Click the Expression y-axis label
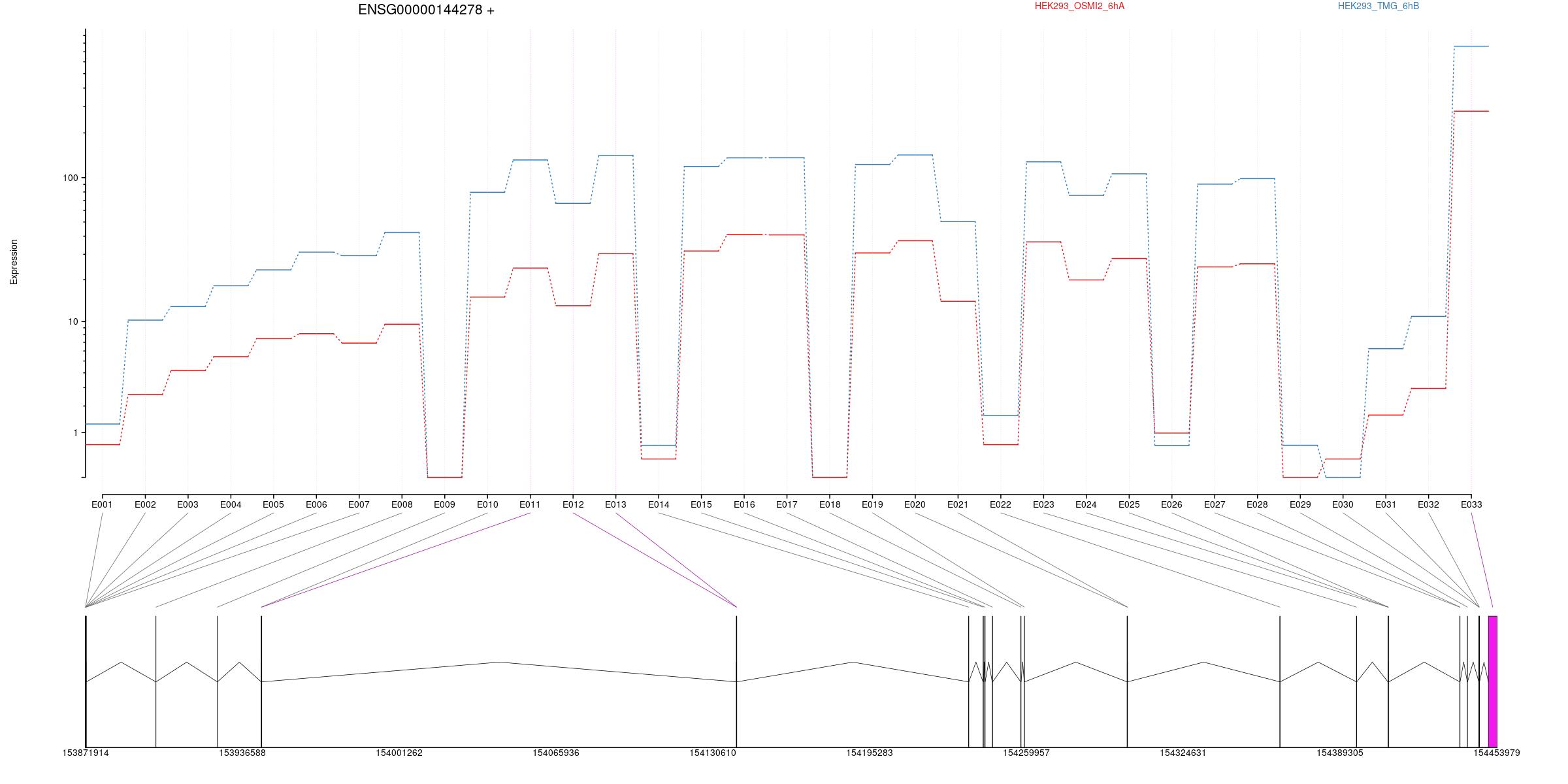 [x=14, y=262]
